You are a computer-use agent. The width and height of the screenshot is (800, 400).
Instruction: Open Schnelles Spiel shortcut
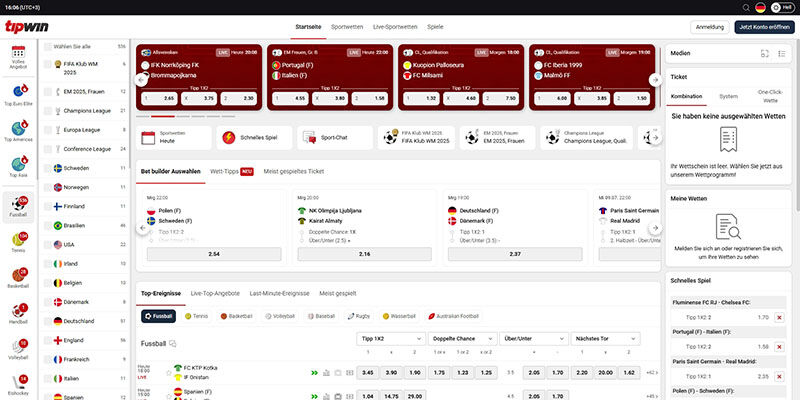[x=254, y=138]
